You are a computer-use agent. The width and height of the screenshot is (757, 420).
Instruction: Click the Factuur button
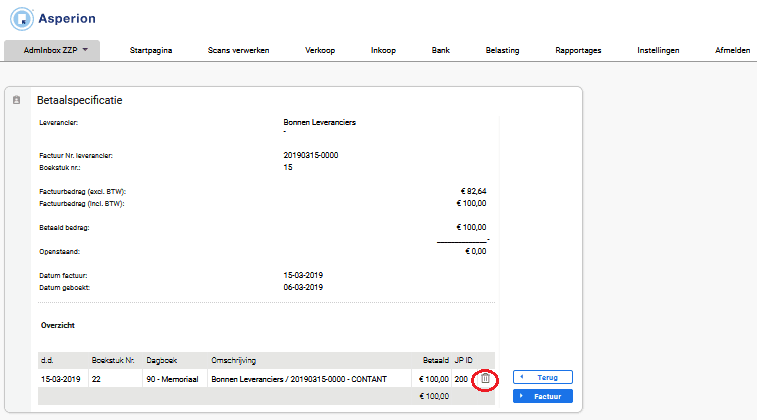tap(543, 396)
